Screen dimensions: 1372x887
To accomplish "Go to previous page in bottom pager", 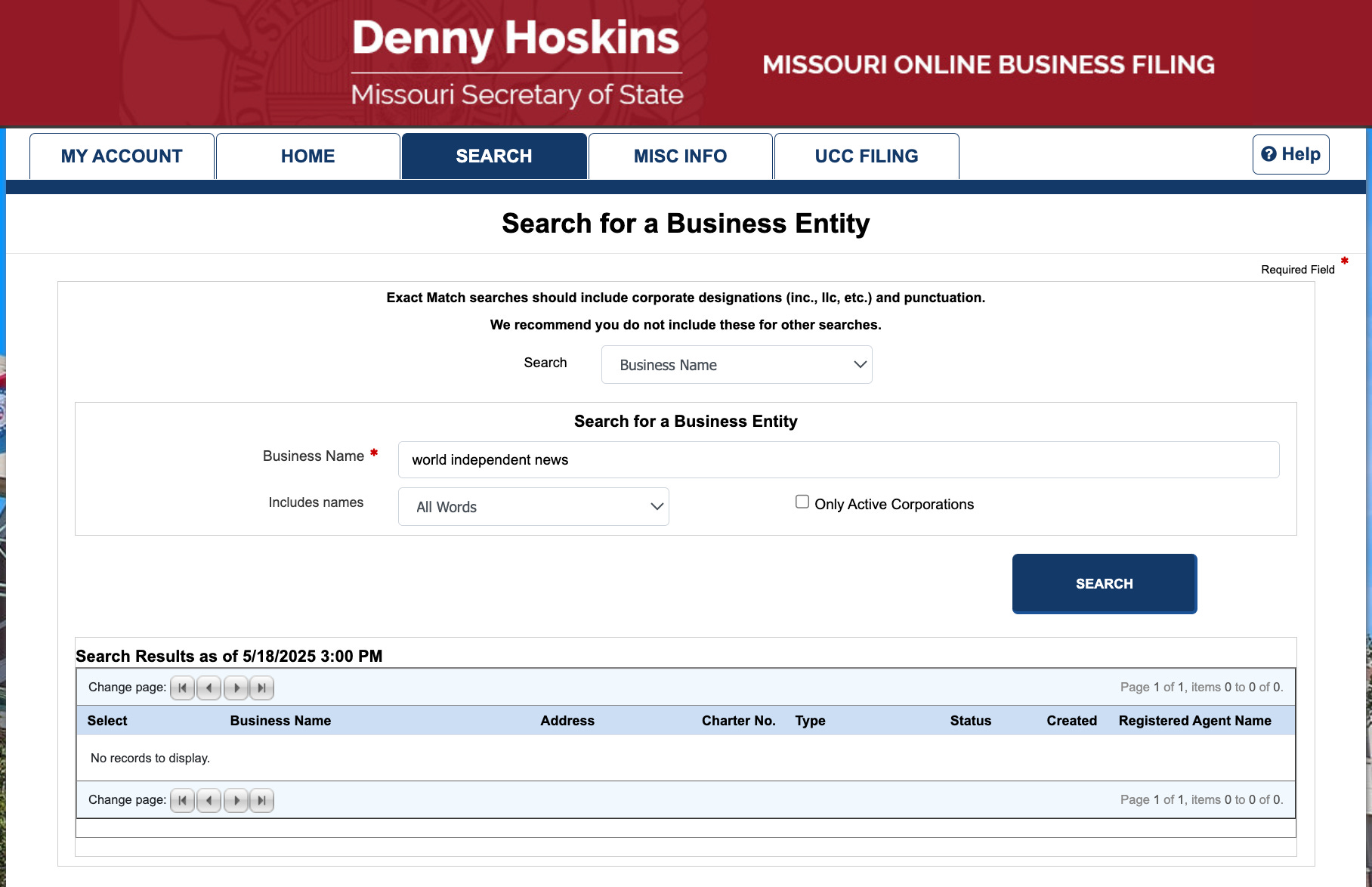I will [209, 800].
